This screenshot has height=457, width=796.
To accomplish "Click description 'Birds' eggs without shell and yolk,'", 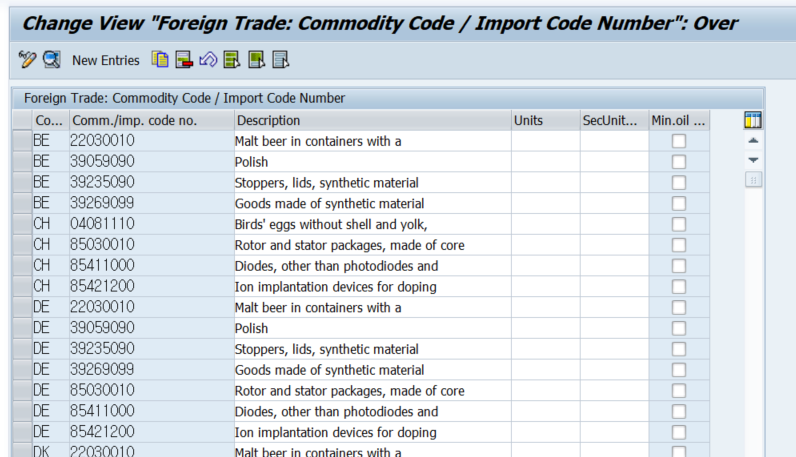I will [x=373, y=224].
